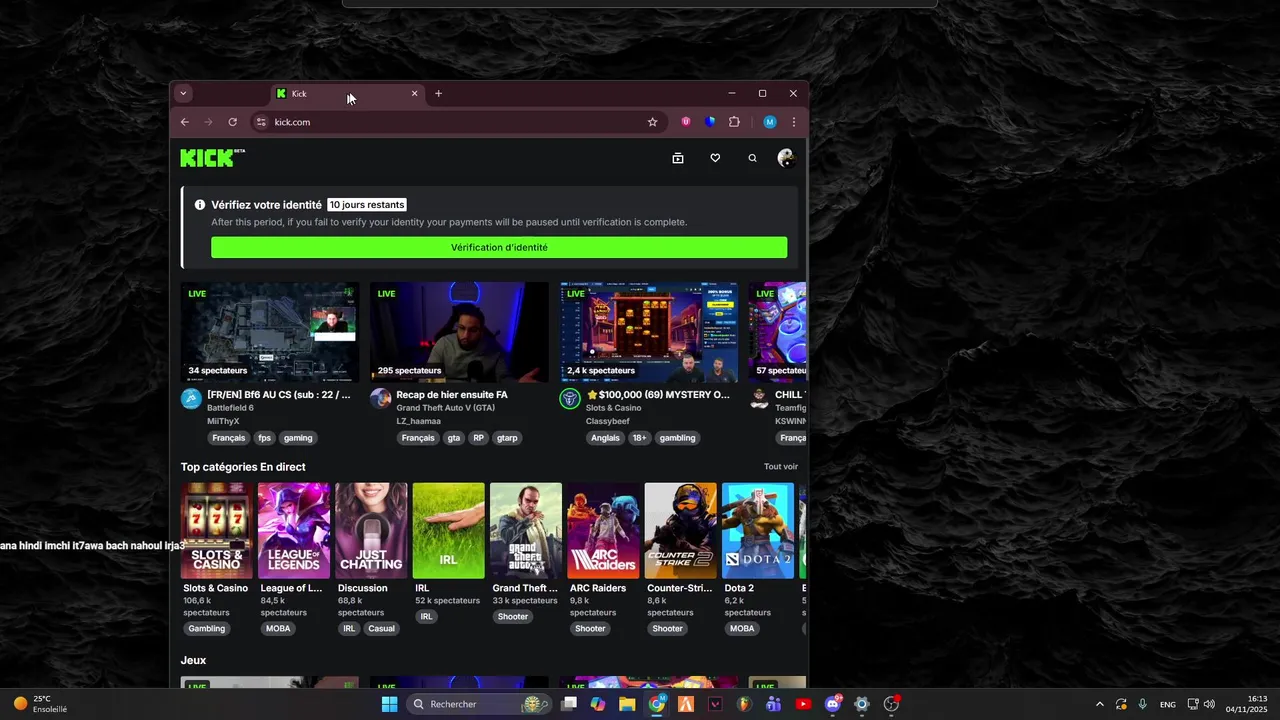Click Tout voir for top categories
1280x720 pixels.
781,467
